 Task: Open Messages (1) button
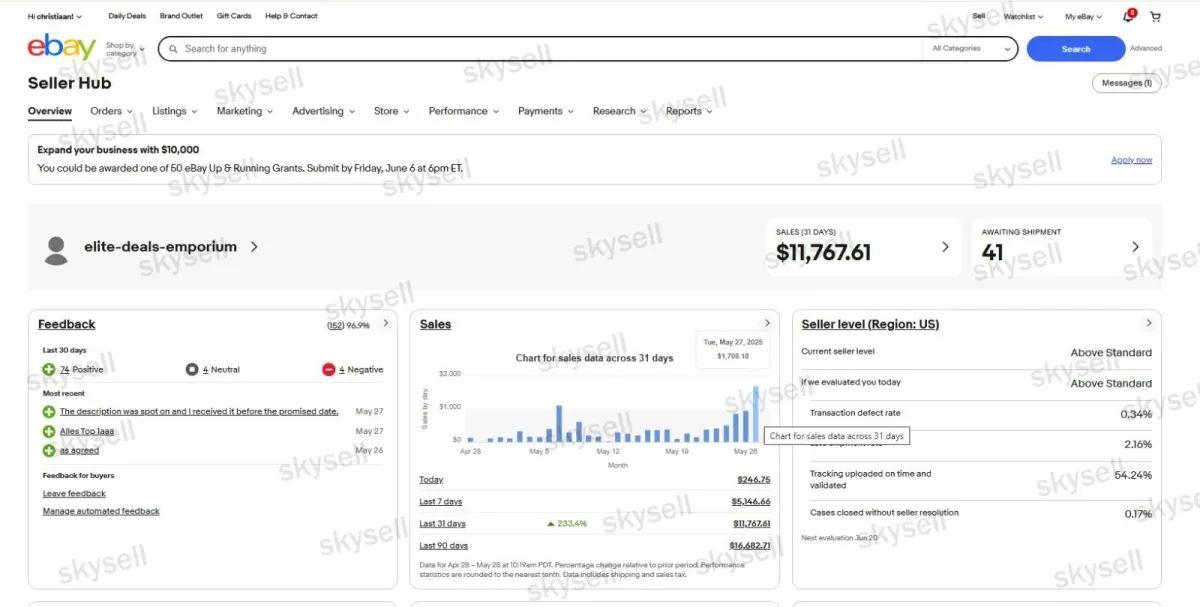(1126, 83)
